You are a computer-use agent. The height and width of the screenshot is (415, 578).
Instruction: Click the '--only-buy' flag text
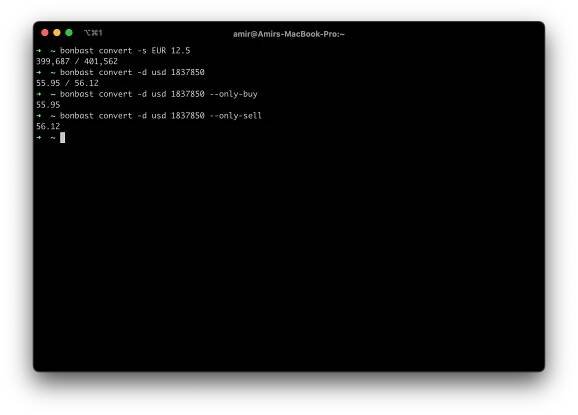[233, 94]
